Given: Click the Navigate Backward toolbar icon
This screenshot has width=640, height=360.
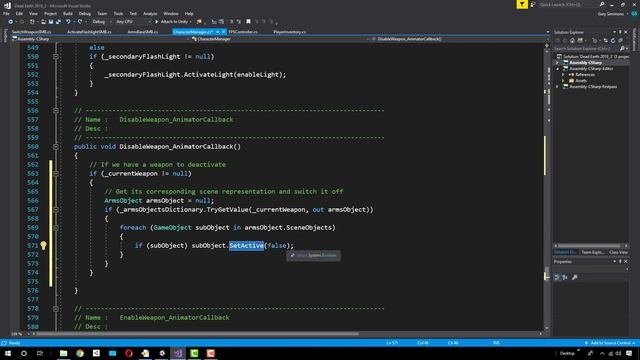Looking at the screenshot, I should click(x=10, y=22).
